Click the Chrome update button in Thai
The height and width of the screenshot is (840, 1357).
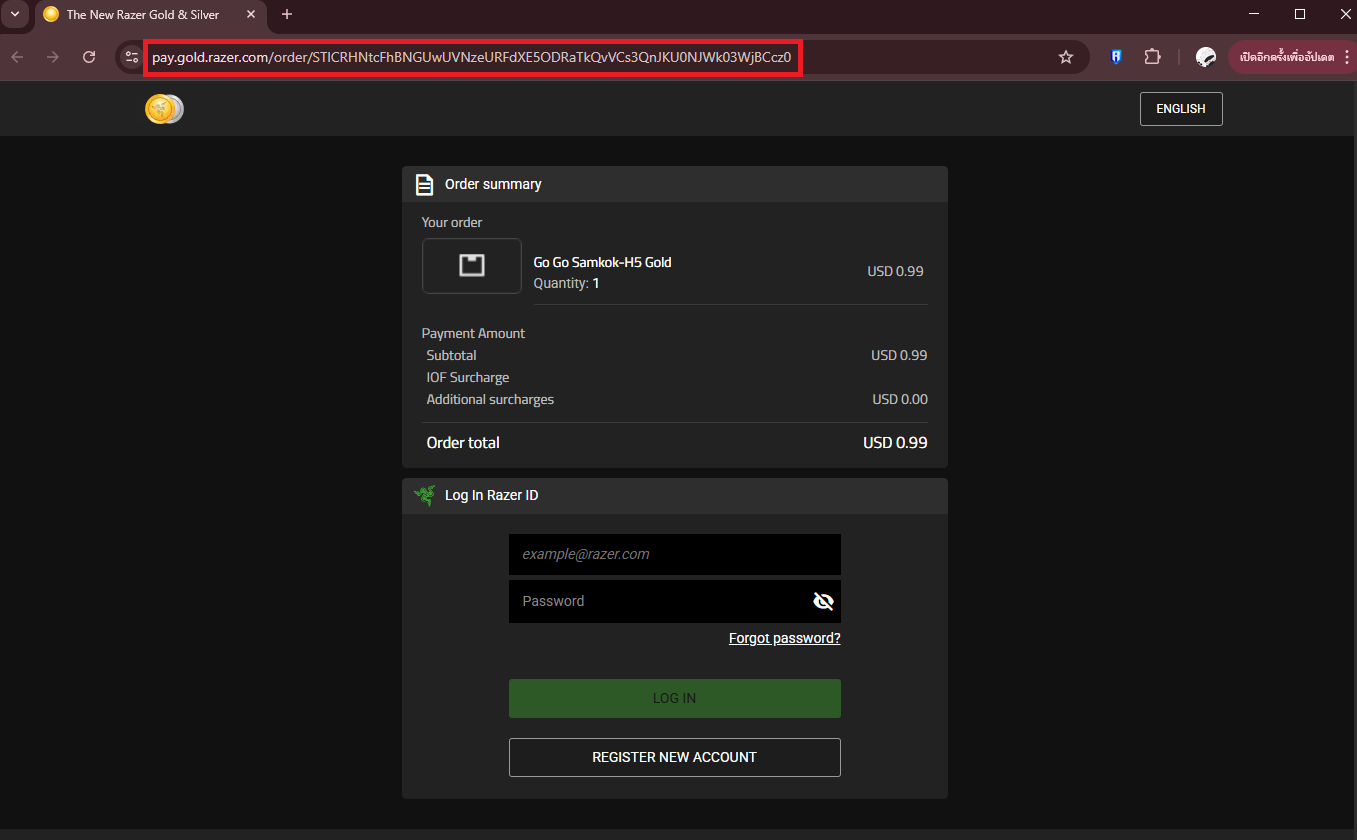[1285, 57]
